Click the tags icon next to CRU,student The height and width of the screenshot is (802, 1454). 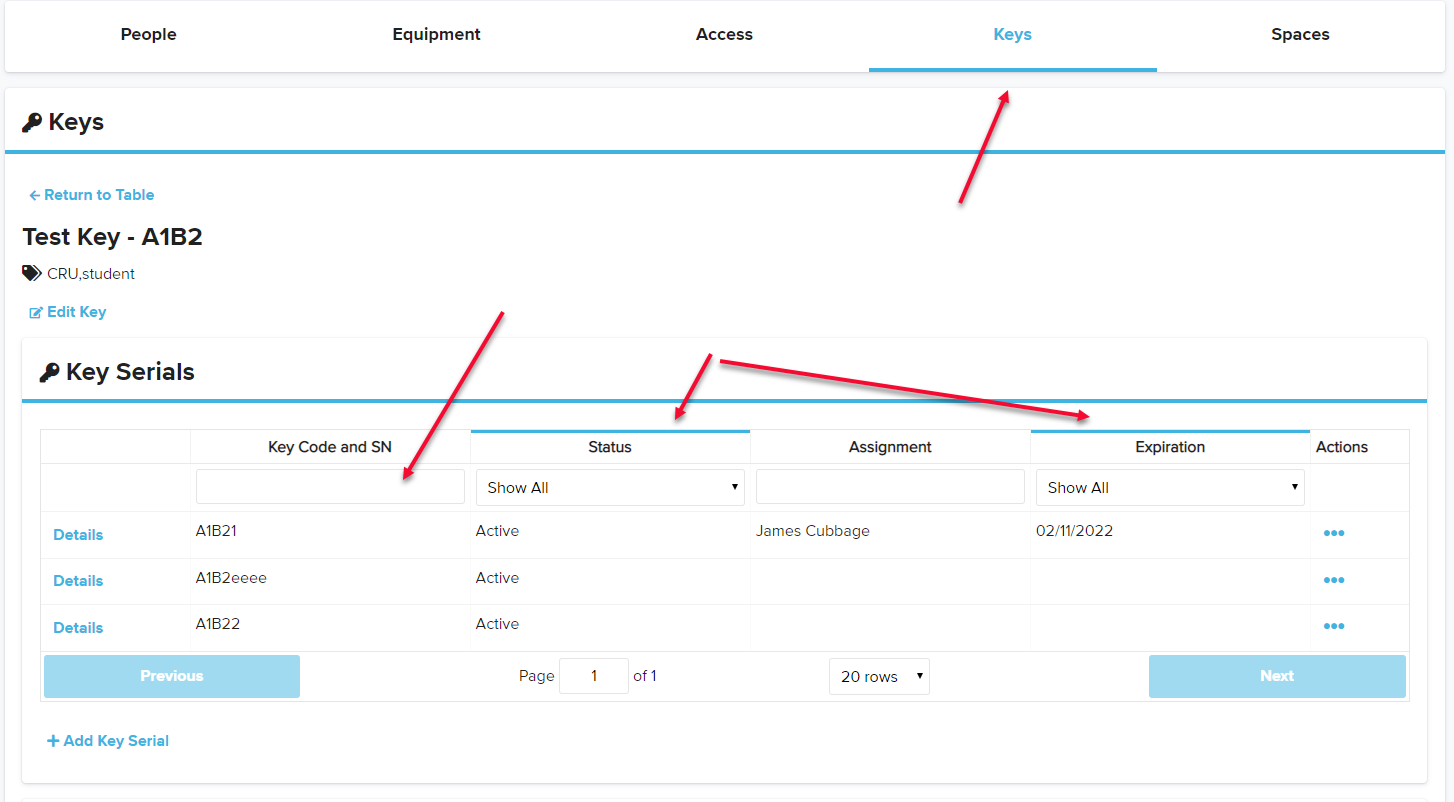32,273
